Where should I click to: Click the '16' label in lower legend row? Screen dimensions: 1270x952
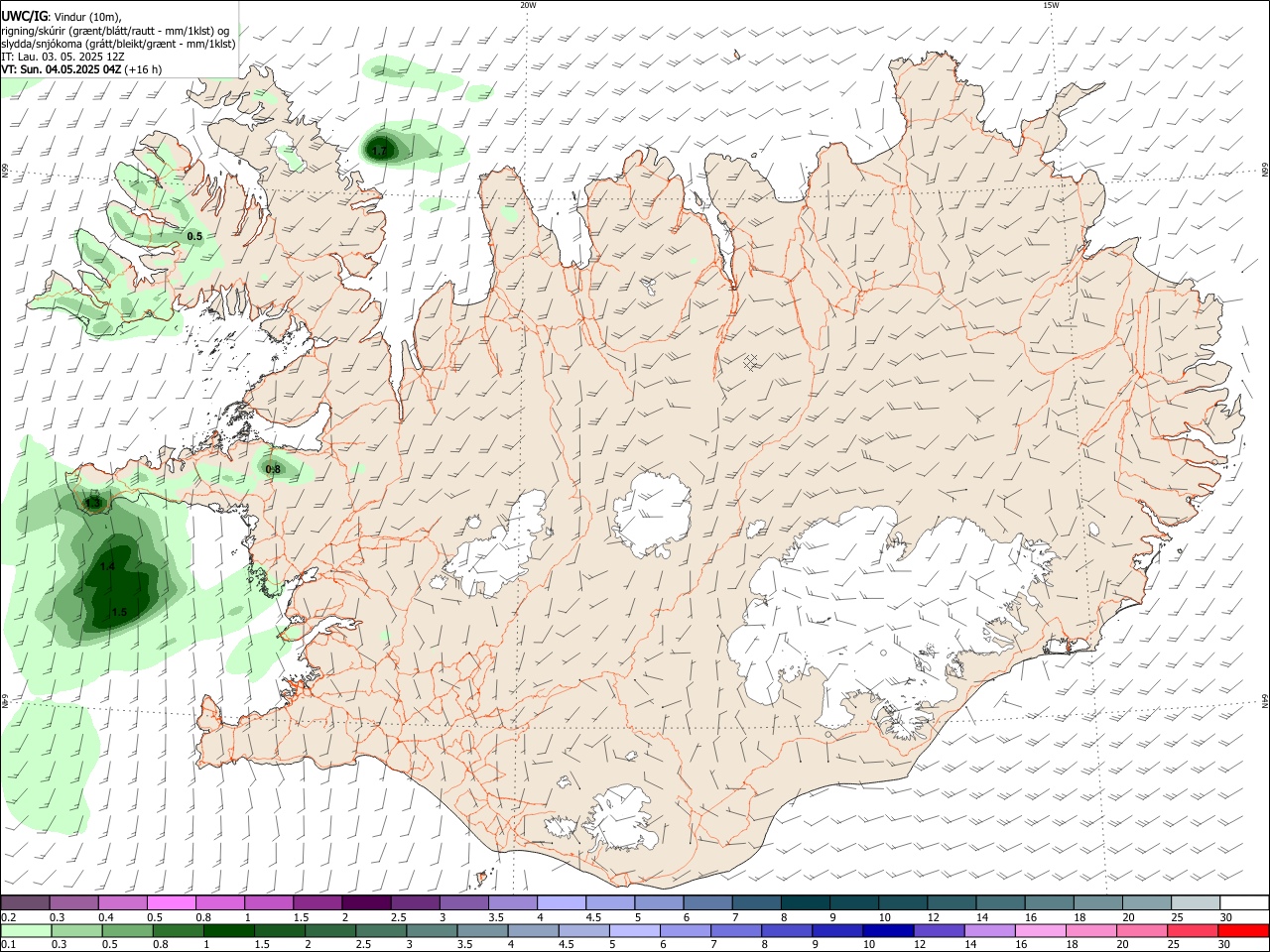1022,946
